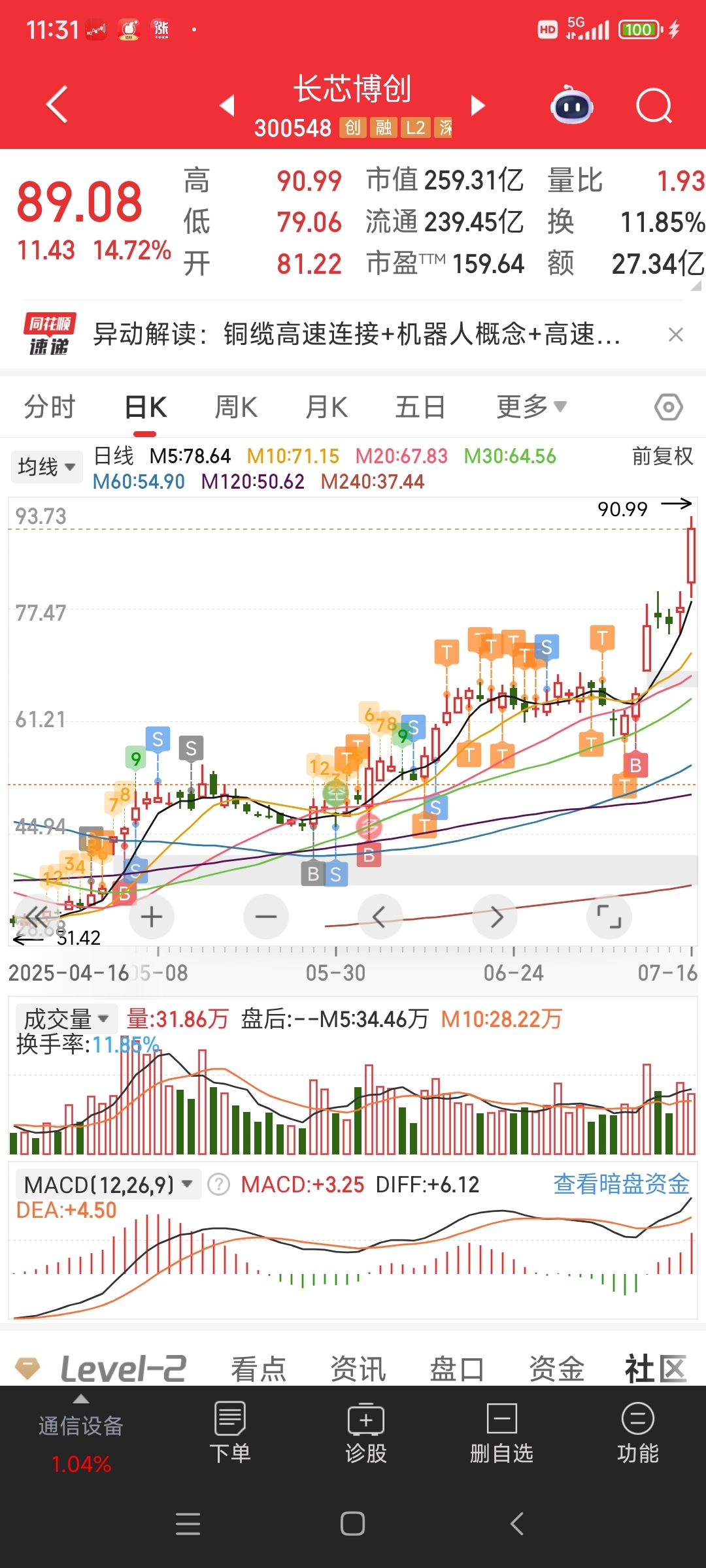Move chart right with the chevron button
Screen dimensions: 706x1568
pos(496,917)
